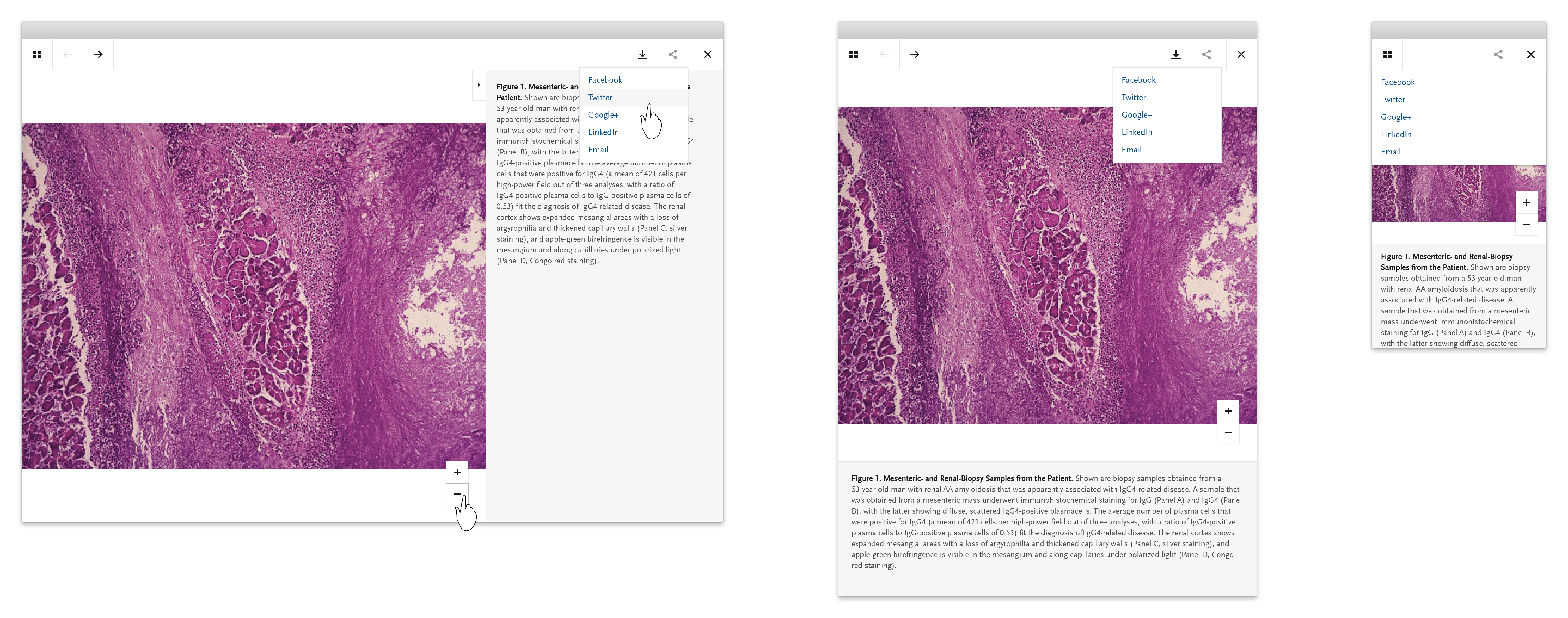Tap Email link in mobile viewer
Screen dimensions: 1568x618
point(1390,152)
